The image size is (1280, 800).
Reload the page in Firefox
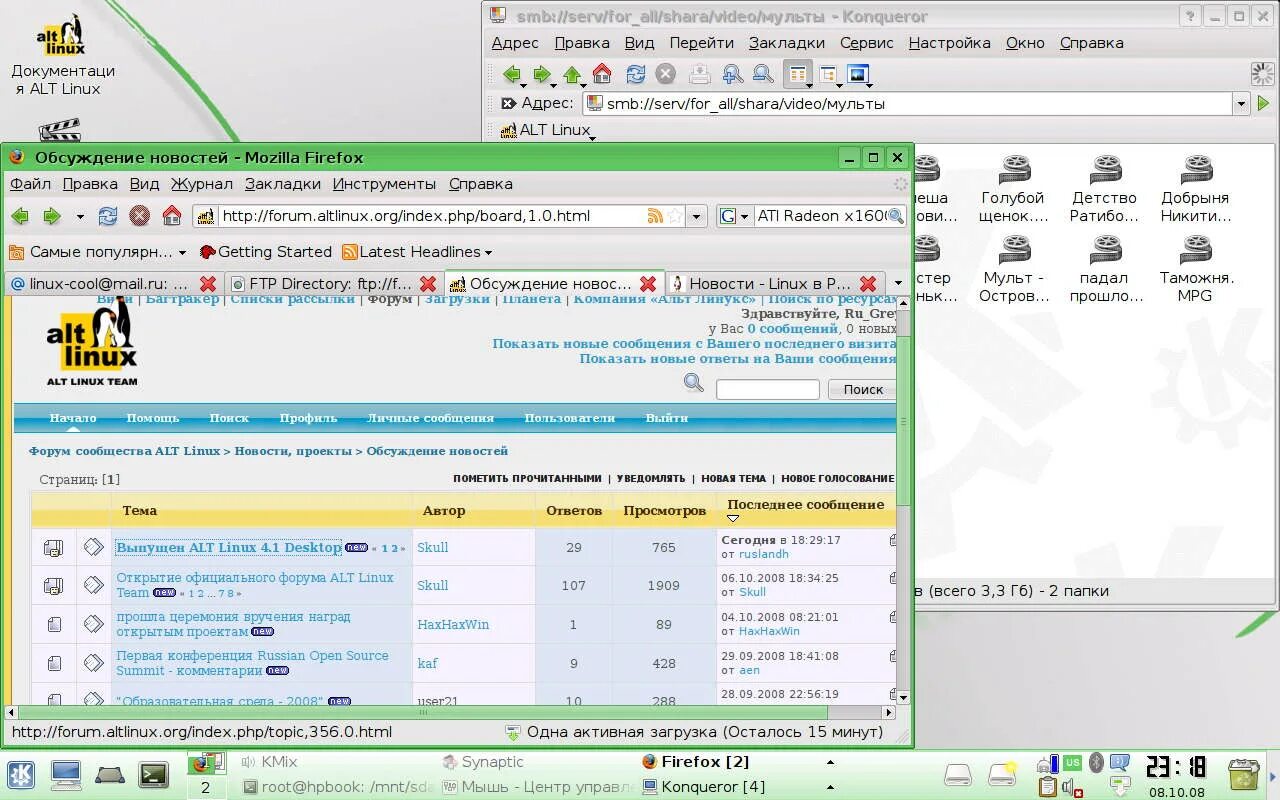click(108, 216)
